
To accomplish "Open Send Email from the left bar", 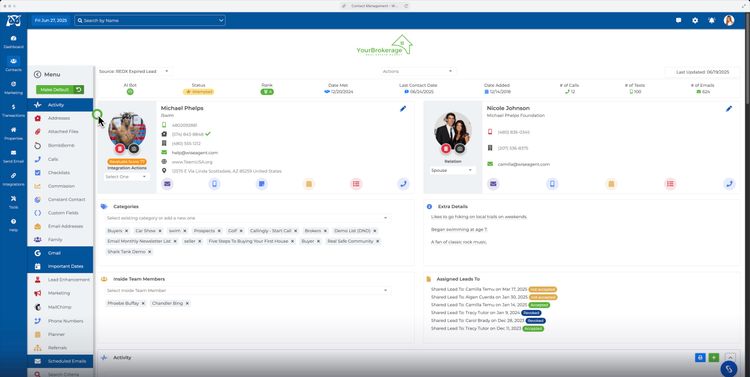I will tap(13, 156).
